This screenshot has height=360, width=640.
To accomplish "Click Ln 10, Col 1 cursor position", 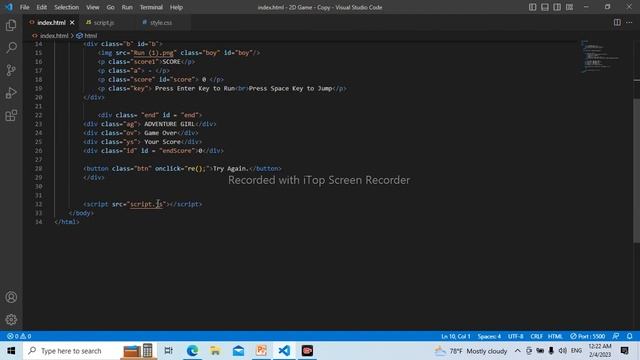I will pos(456,336).
